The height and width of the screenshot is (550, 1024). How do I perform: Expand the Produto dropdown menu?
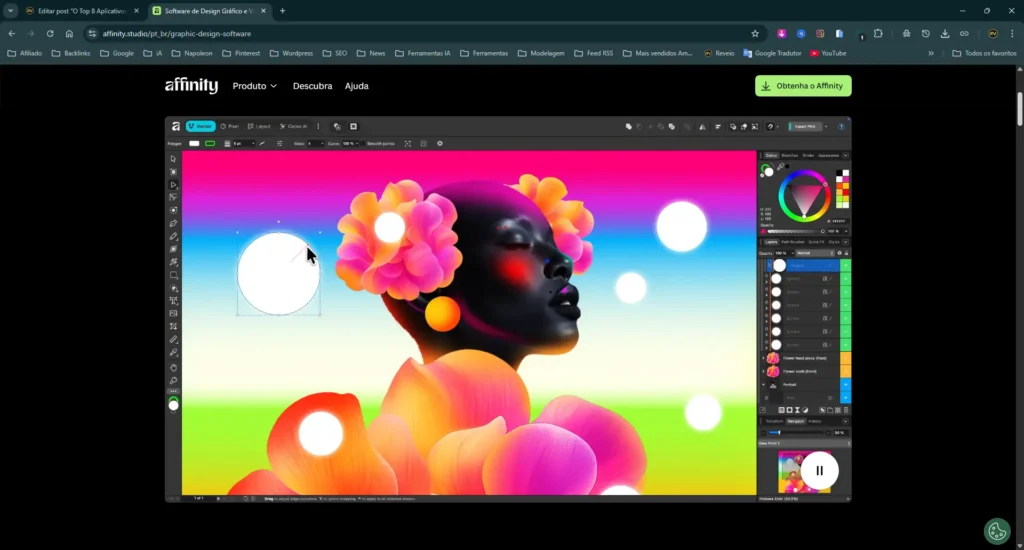254,86
